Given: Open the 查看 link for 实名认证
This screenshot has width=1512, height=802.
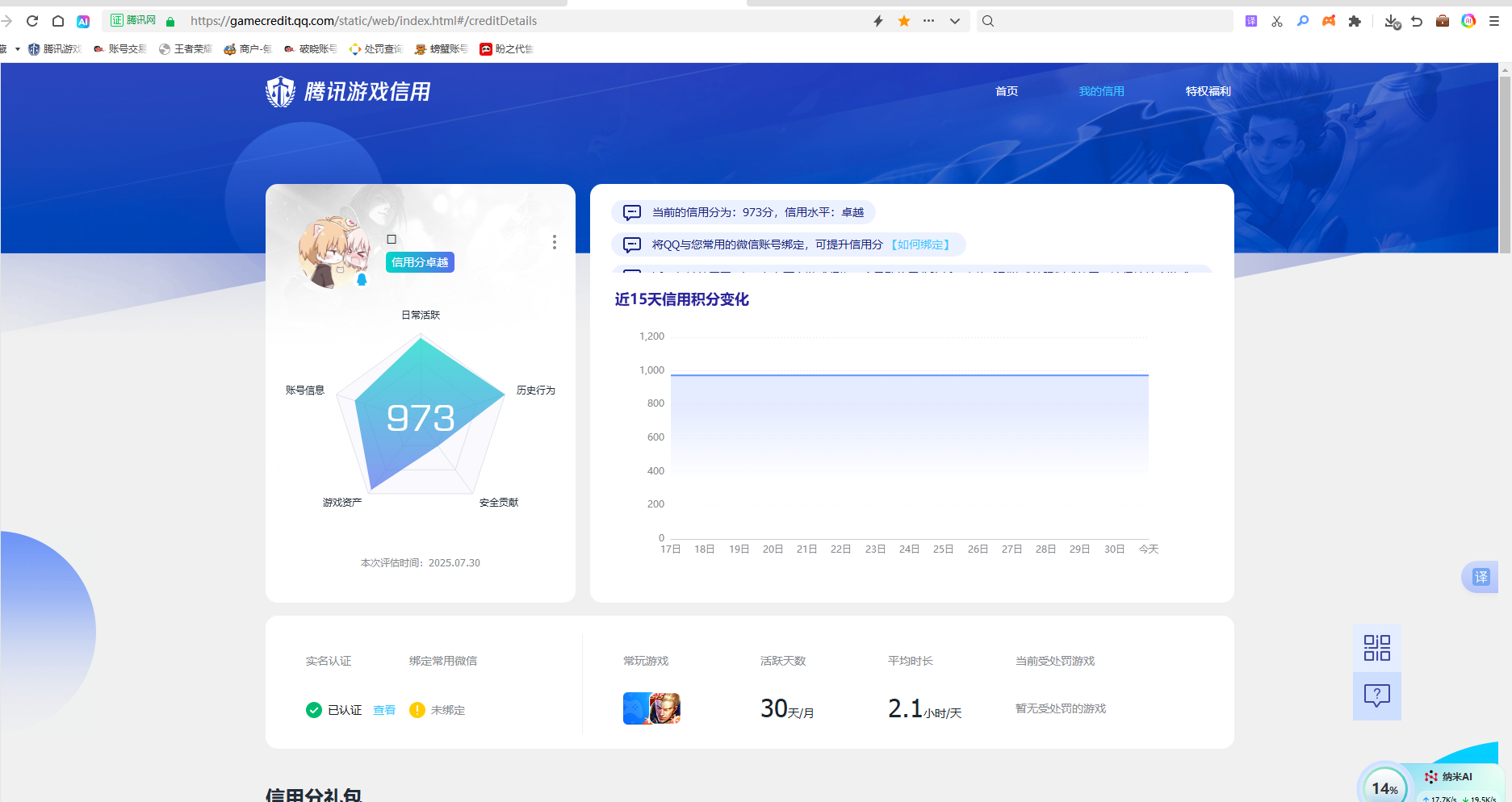Looking at the screenshot, I should coord(384,710).
